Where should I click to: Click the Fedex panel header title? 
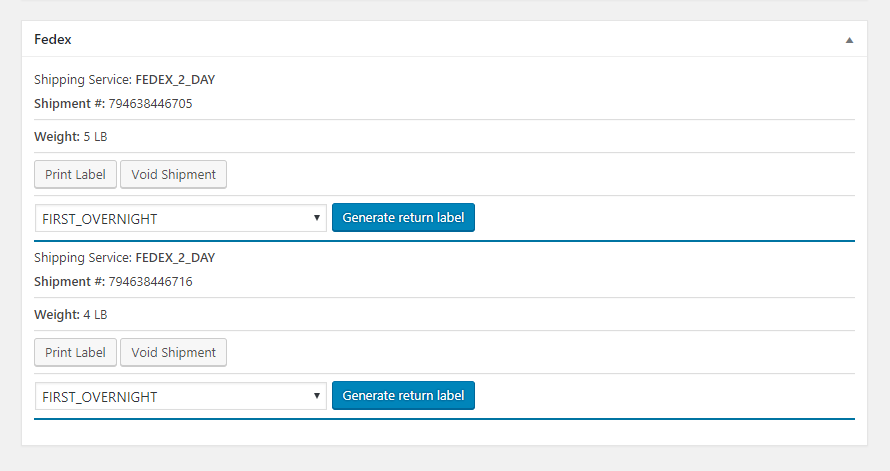53,39
